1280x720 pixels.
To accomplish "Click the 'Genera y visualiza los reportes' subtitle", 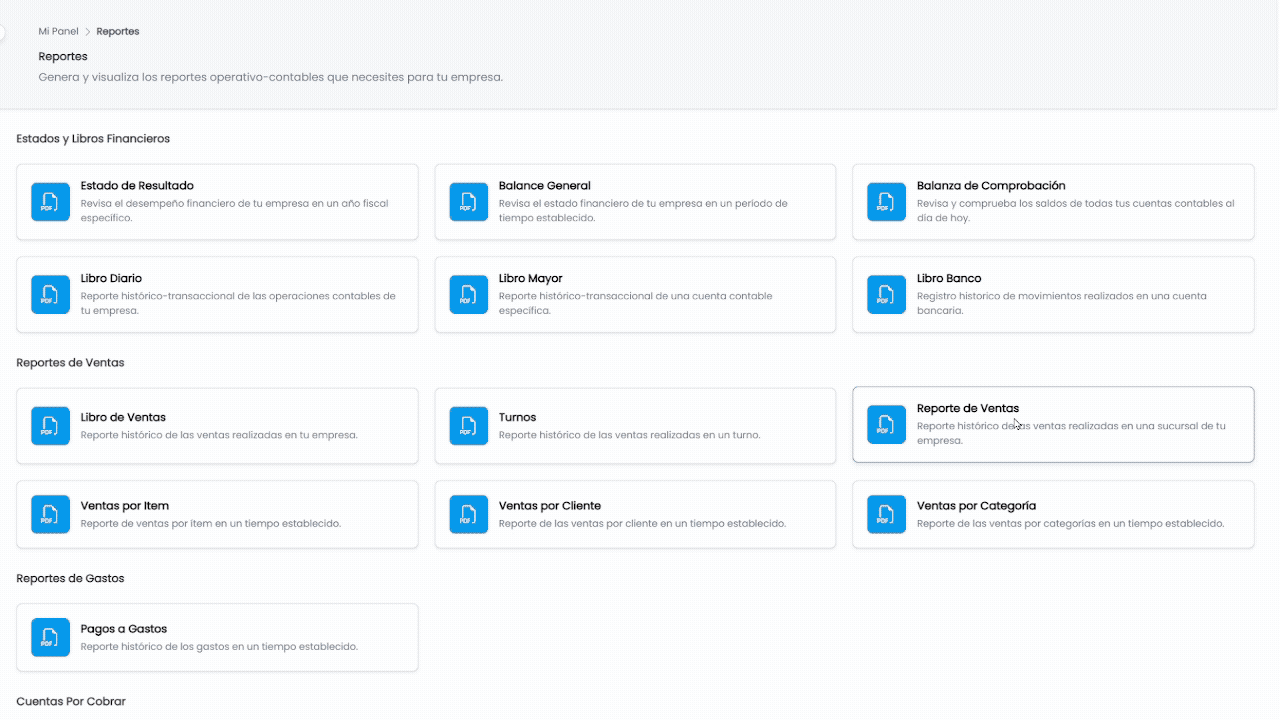I will point(271,77).
